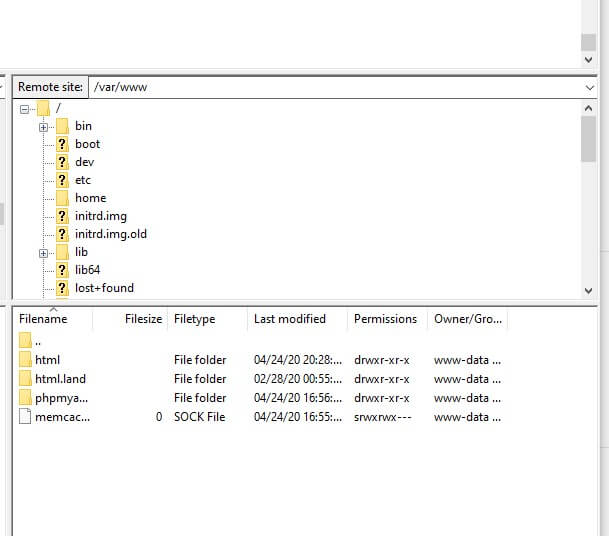Click the phpmya... folder icon
This screenshot has width=609, height=536.
(25, 397)
